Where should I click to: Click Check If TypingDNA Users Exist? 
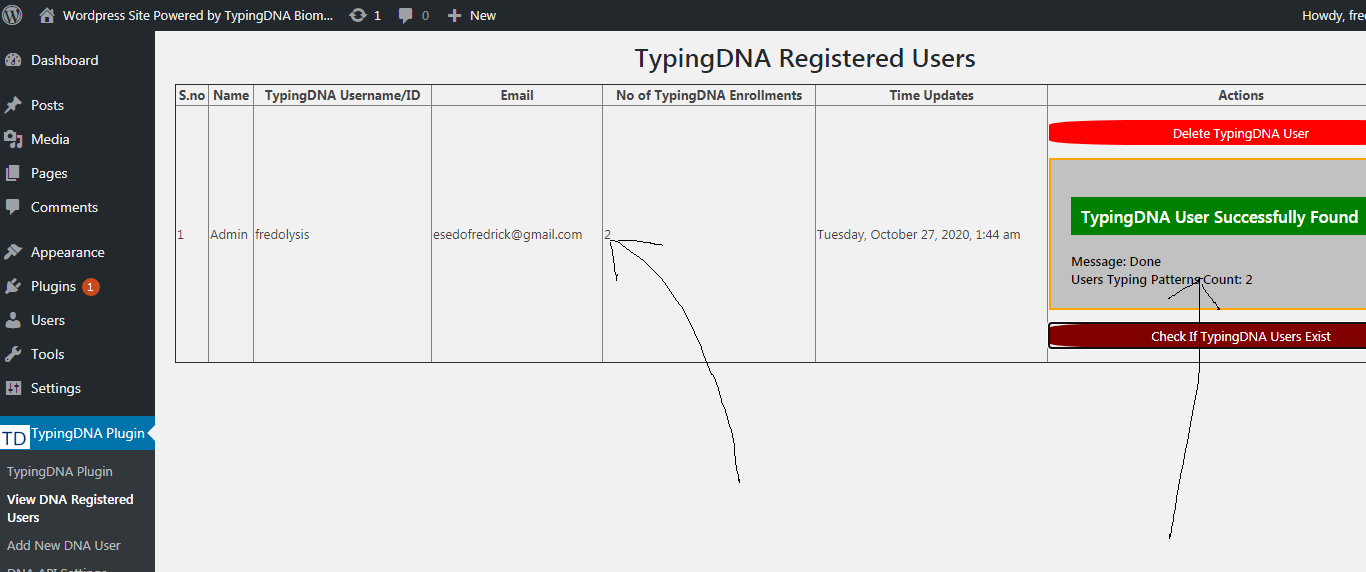1207,336
